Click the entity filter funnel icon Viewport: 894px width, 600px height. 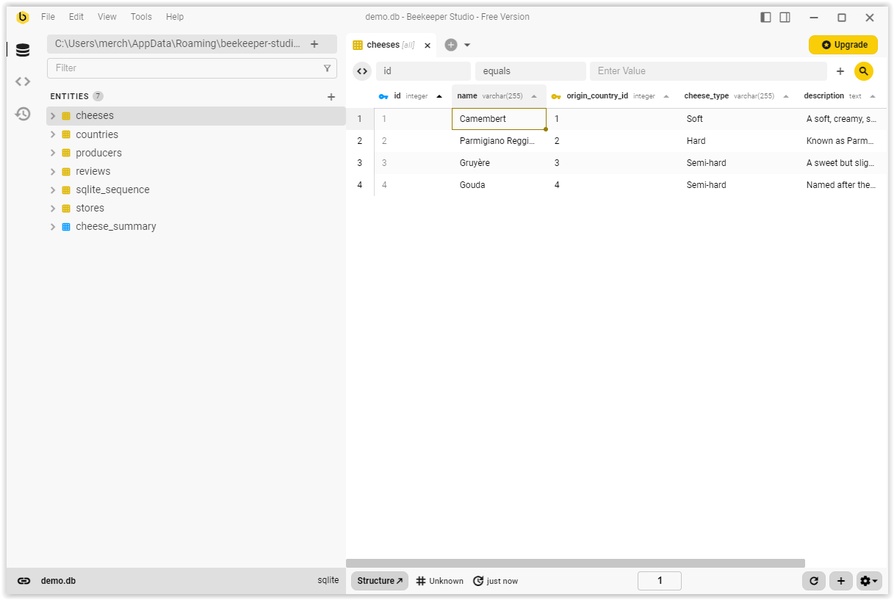tap(327, 68)
